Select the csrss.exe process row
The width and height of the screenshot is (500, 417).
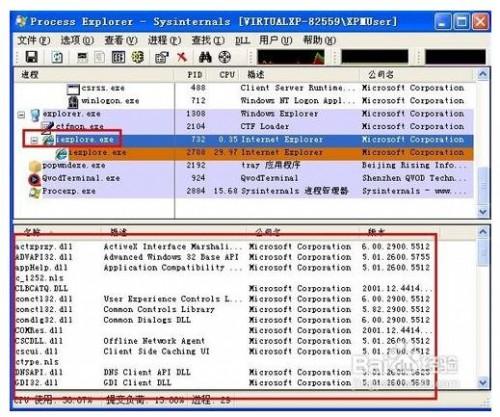point(243,88)
